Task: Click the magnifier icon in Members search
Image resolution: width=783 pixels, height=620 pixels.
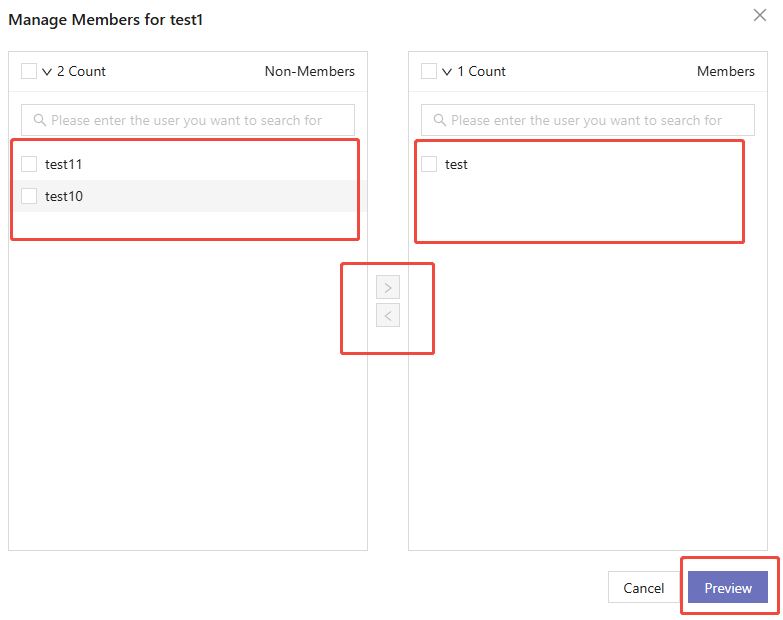Action: (440, 120)
